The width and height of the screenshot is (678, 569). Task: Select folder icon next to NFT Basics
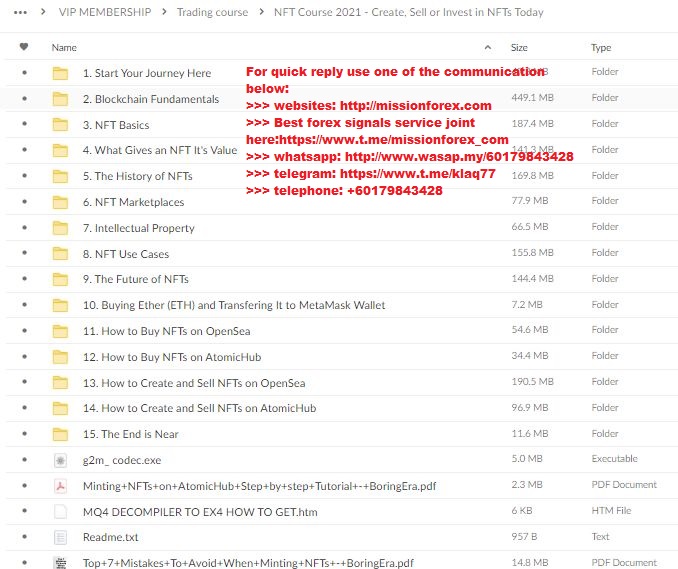(x=60, y=125)
